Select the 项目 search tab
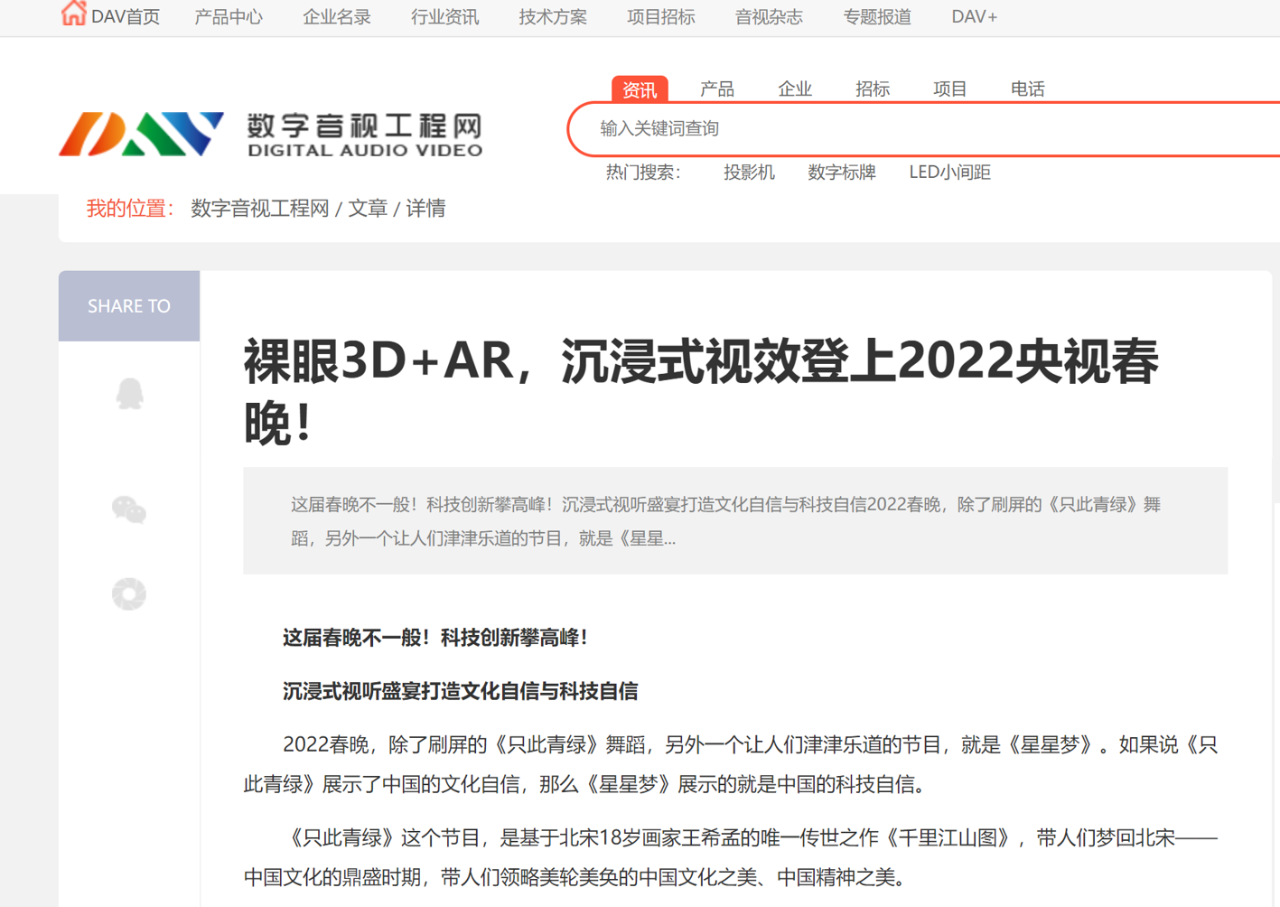 tap(949, 89)
